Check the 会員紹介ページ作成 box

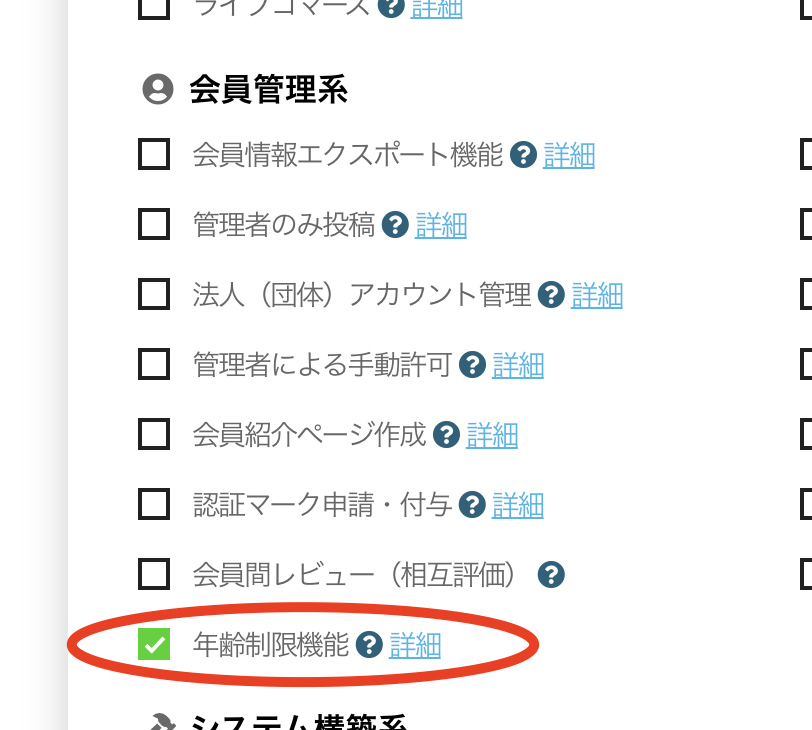153,435
